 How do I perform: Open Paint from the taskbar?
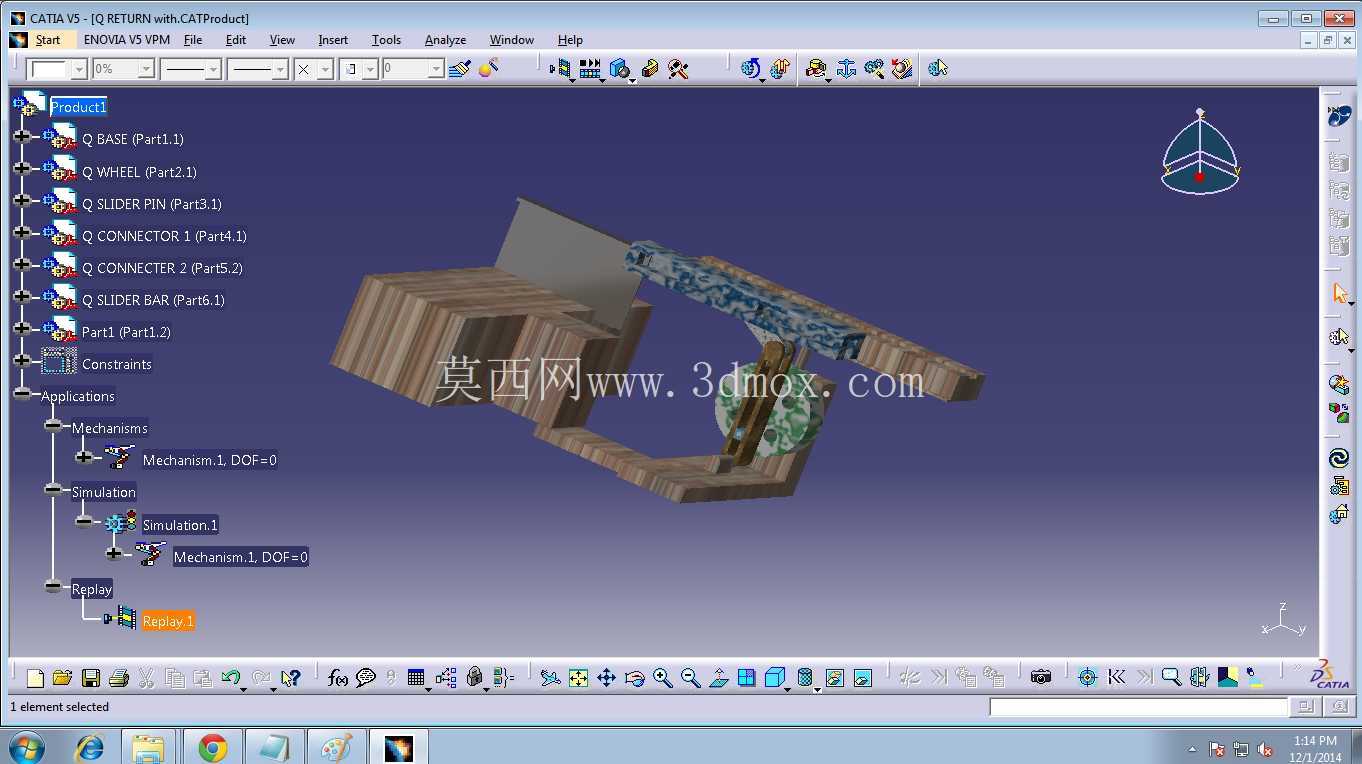click(336, 747)
